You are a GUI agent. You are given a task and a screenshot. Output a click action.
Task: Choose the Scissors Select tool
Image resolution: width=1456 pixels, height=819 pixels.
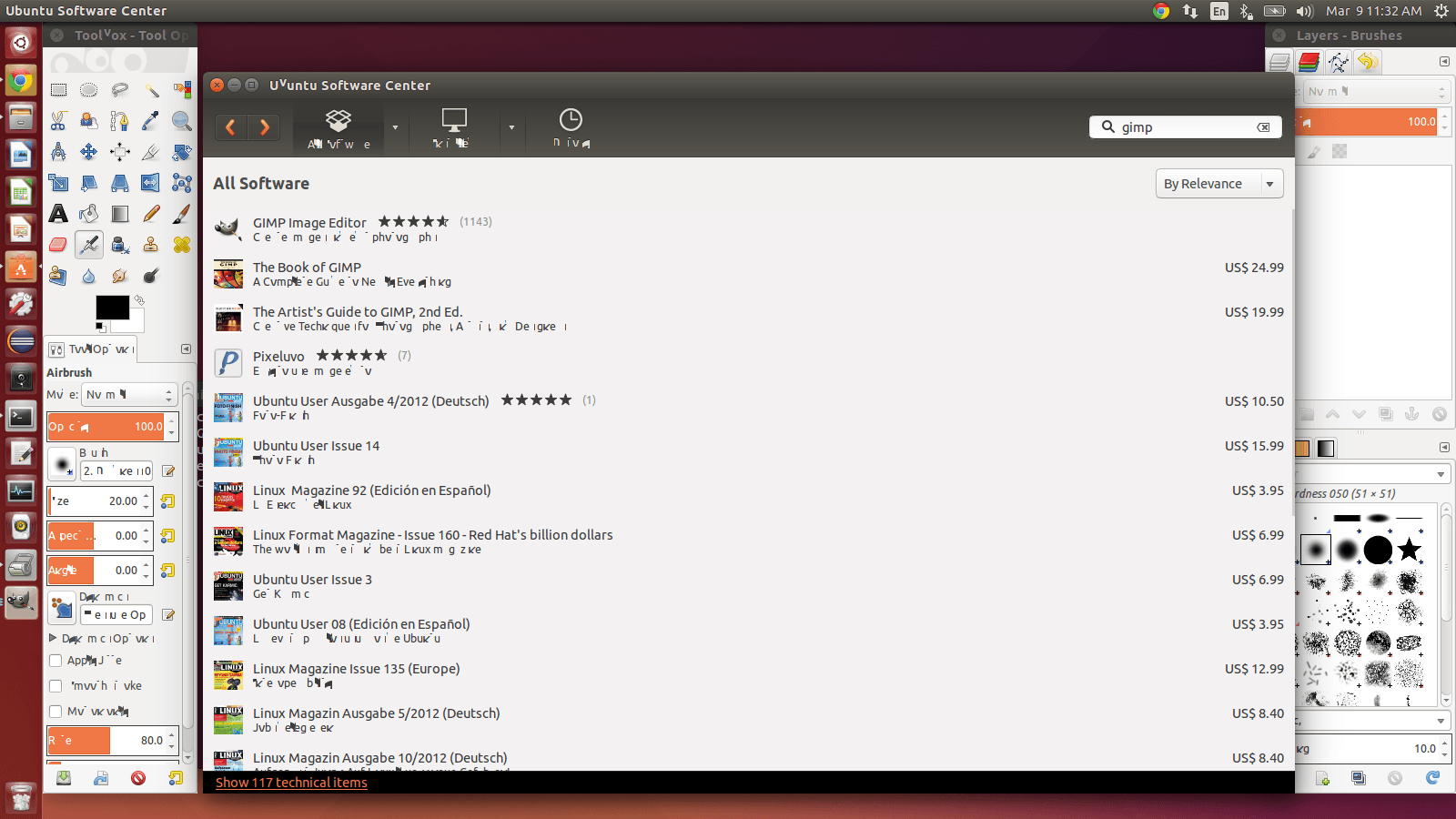pos(58,121)
